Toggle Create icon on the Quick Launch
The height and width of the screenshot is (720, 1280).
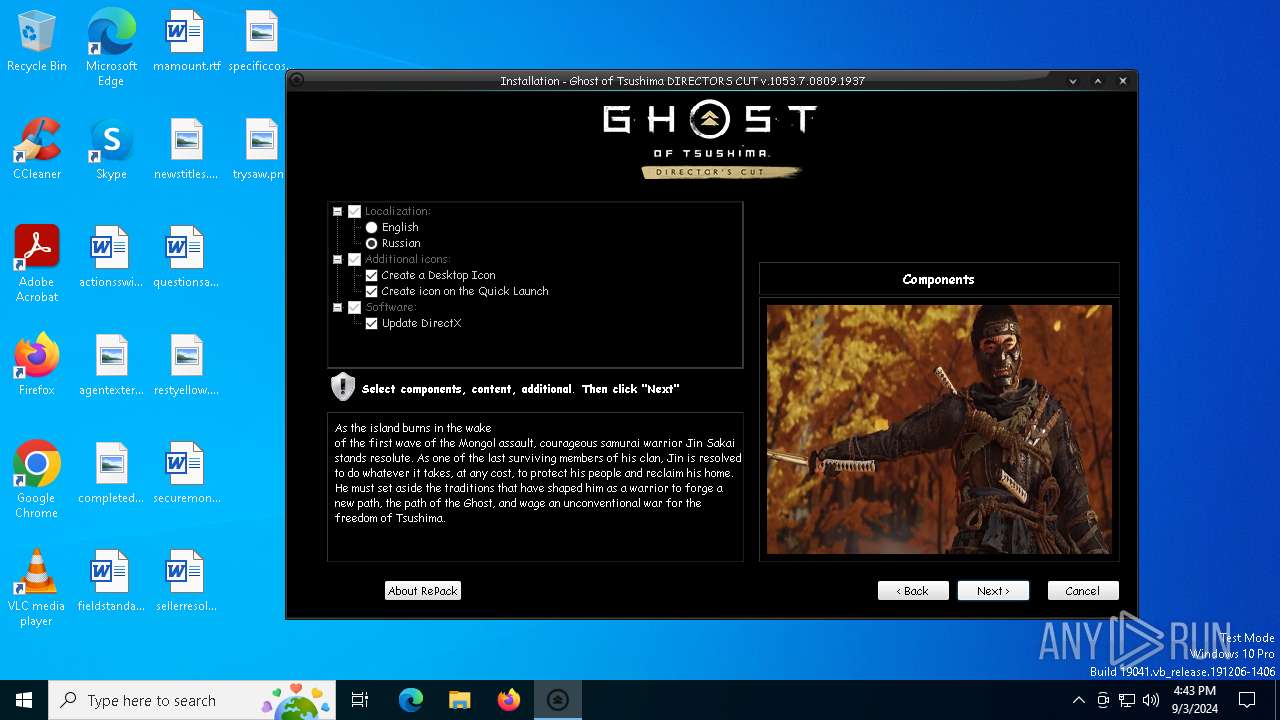pyautogui.click(x=371, y=291)
